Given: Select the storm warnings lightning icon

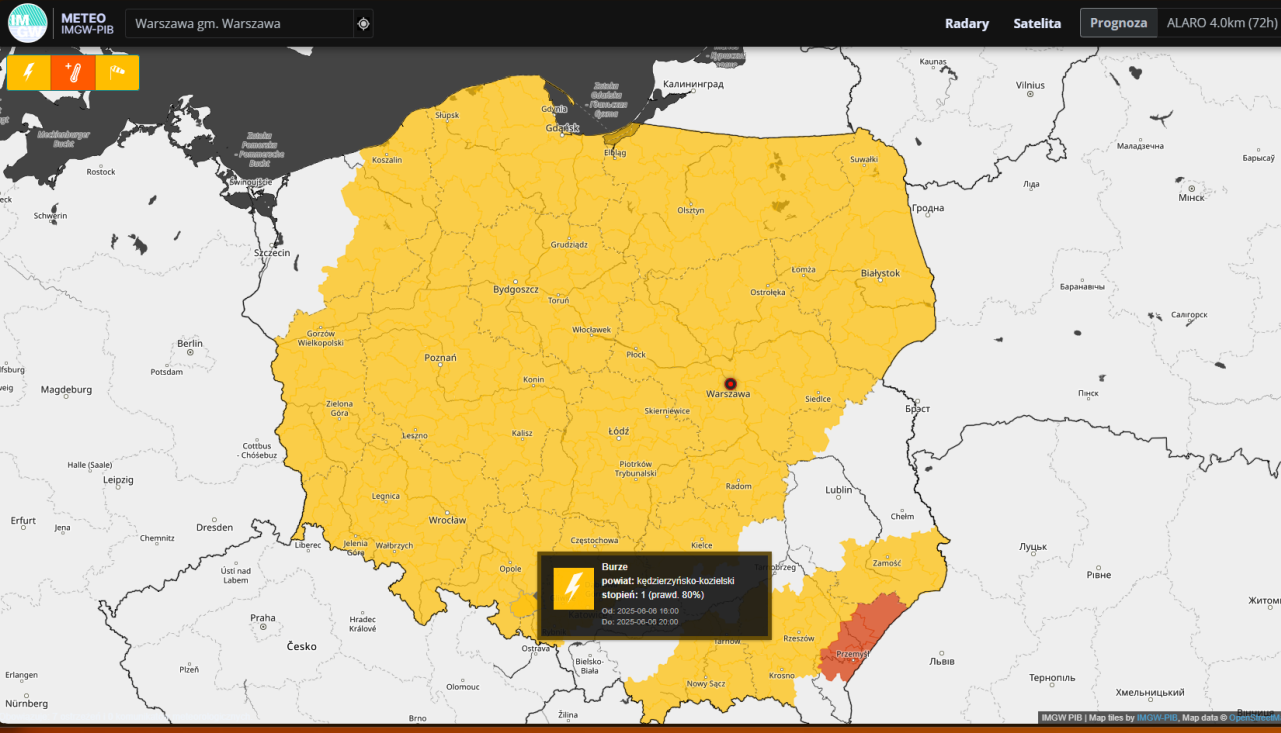Looking at the screenshot, I should [29, 72].
